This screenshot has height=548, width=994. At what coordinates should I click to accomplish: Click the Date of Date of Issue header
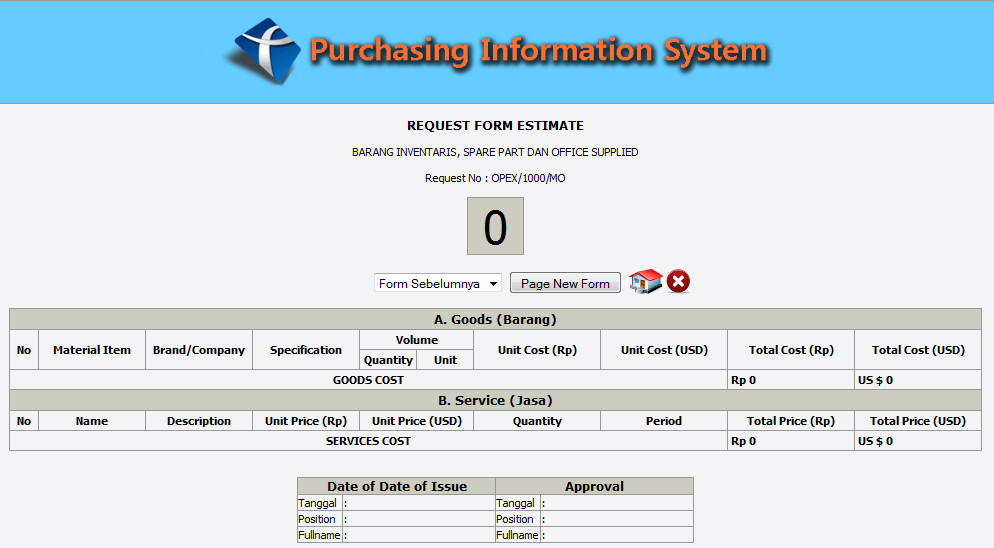click(397, 486)
